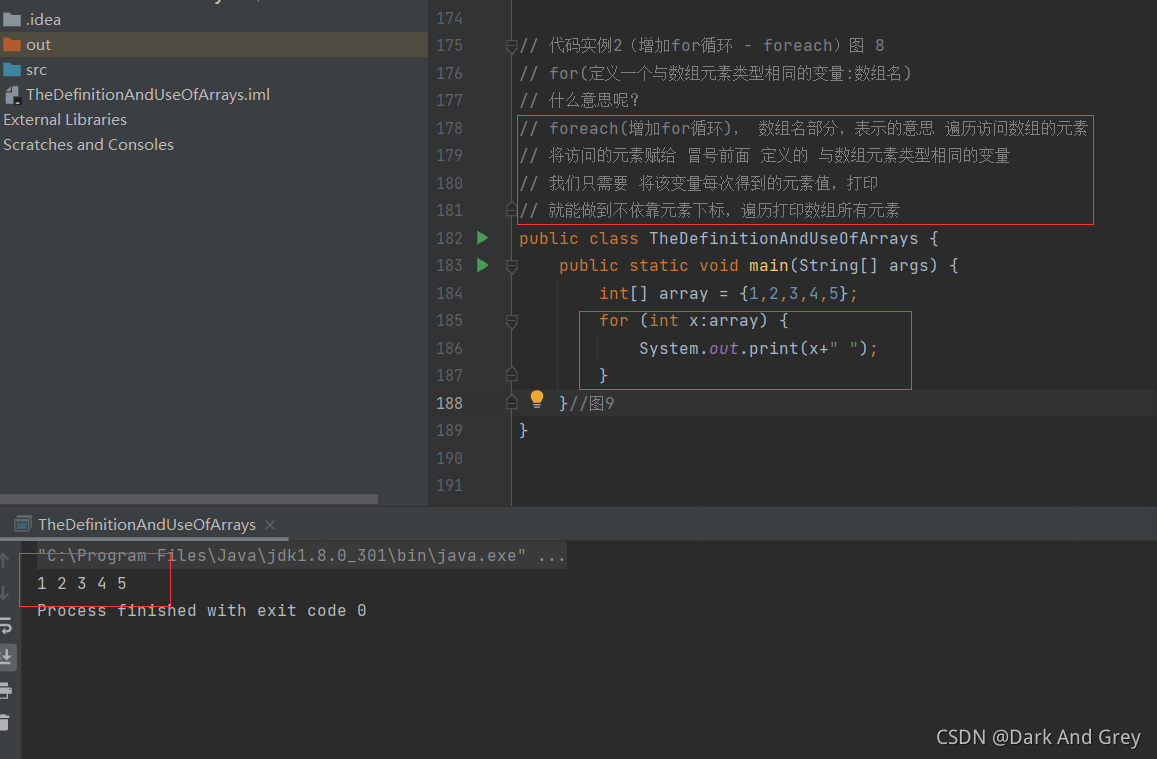The height and width of the screenshot is (759, 1157).
Task: Select External Libraries in the project tree
Action: (65, 119)
